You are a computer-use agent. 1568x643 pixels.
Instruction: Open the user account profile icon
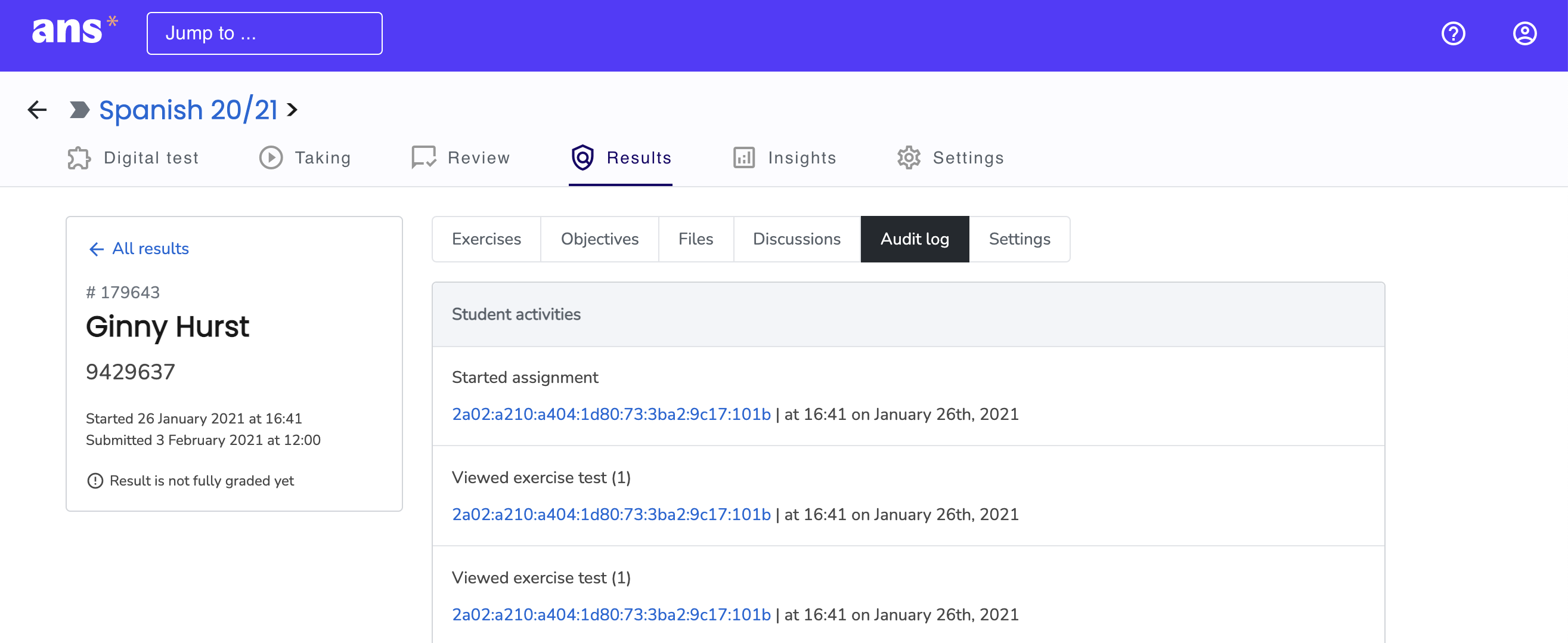[x=1524, y=33]
